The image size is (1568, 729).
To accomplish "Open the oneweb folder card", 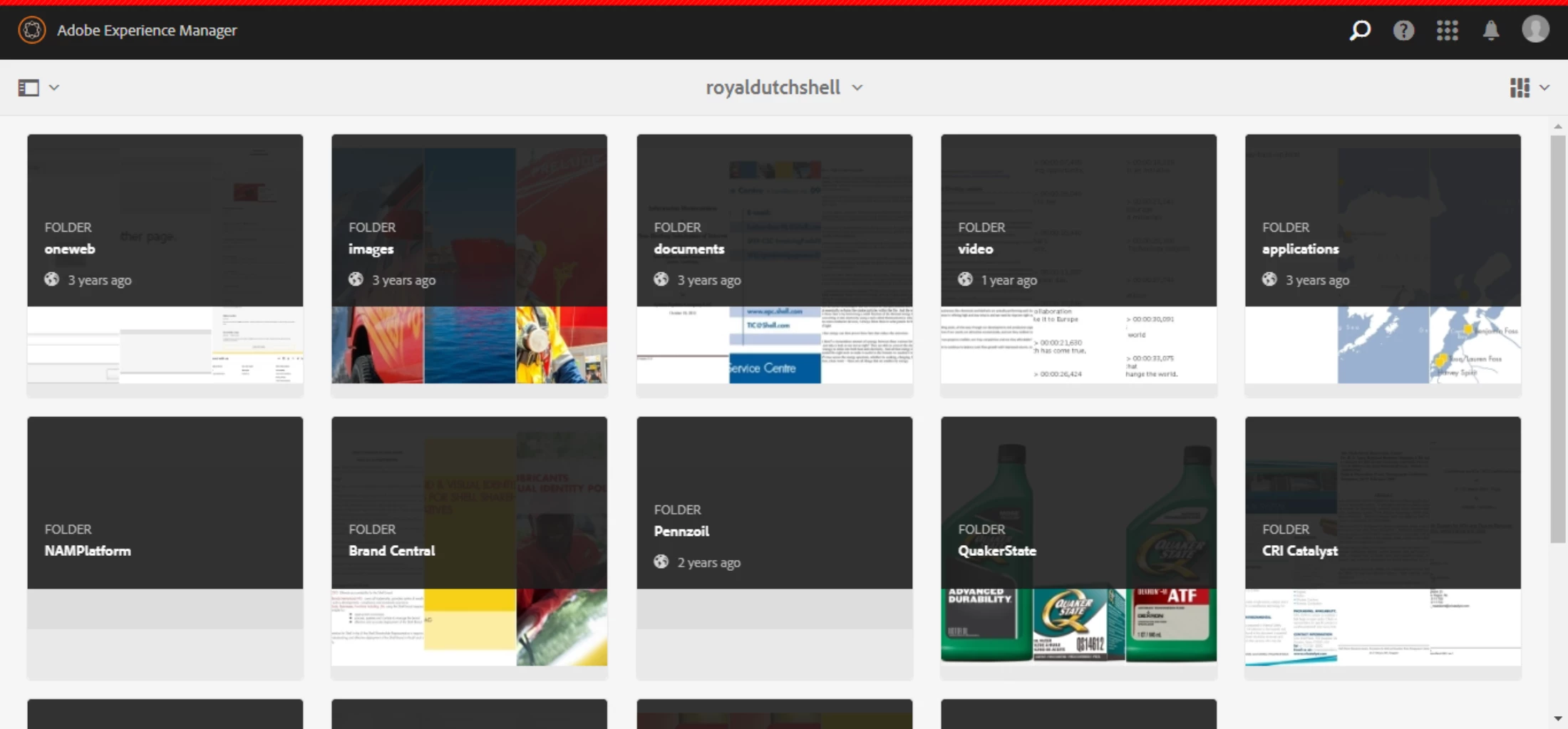I will click(165, 265).
